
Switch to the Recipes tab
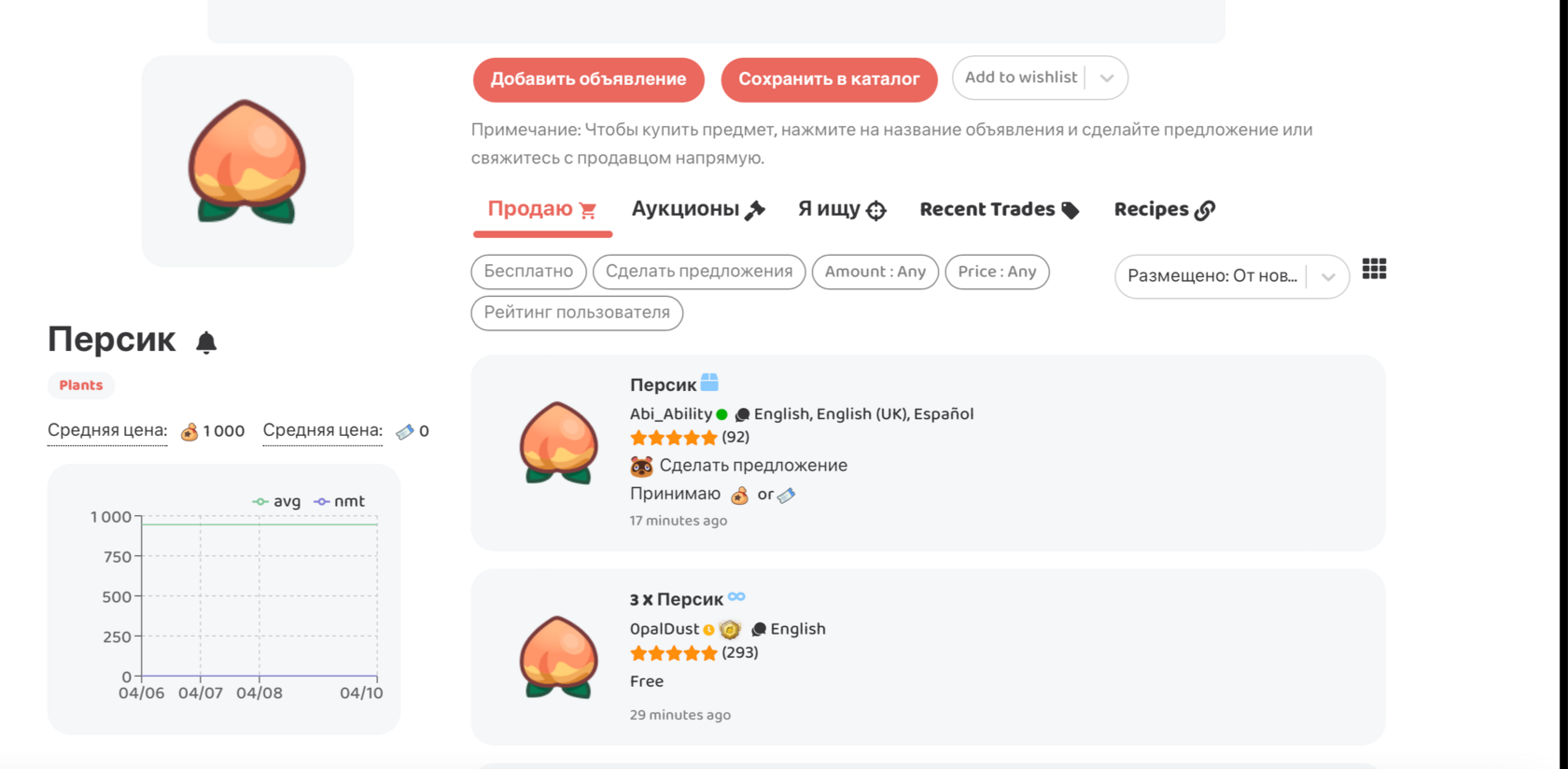[x=1165, y=209]
